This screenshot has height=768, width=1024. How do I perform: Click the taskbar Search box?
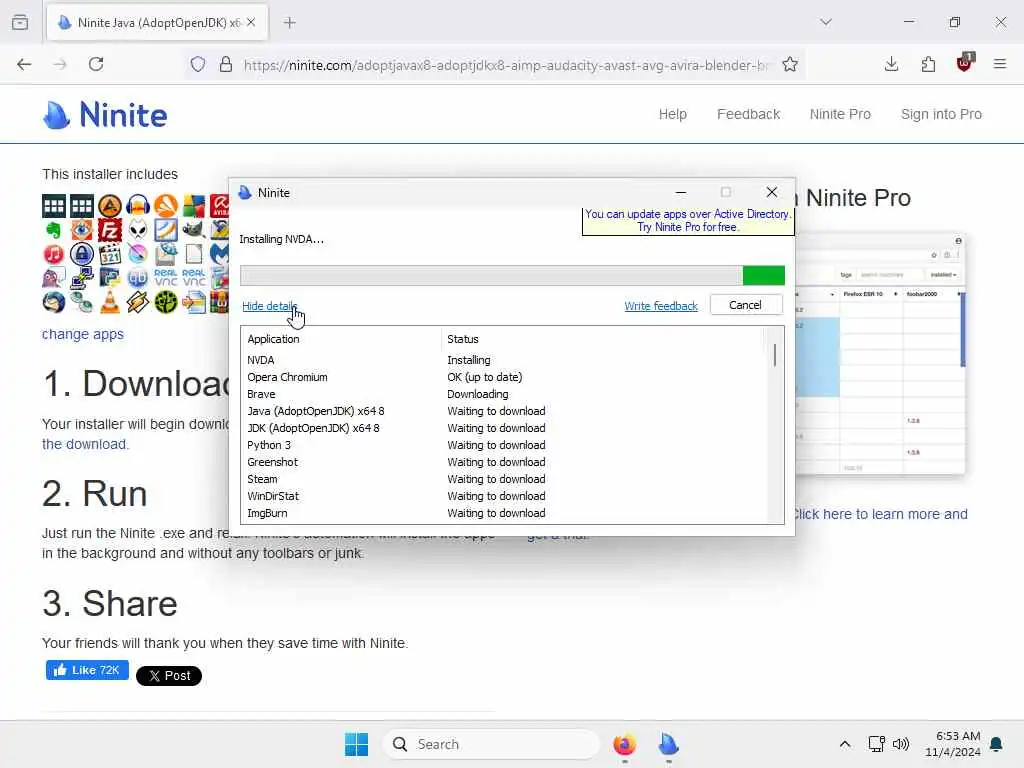pyautogui.click(x=491, y=744)
